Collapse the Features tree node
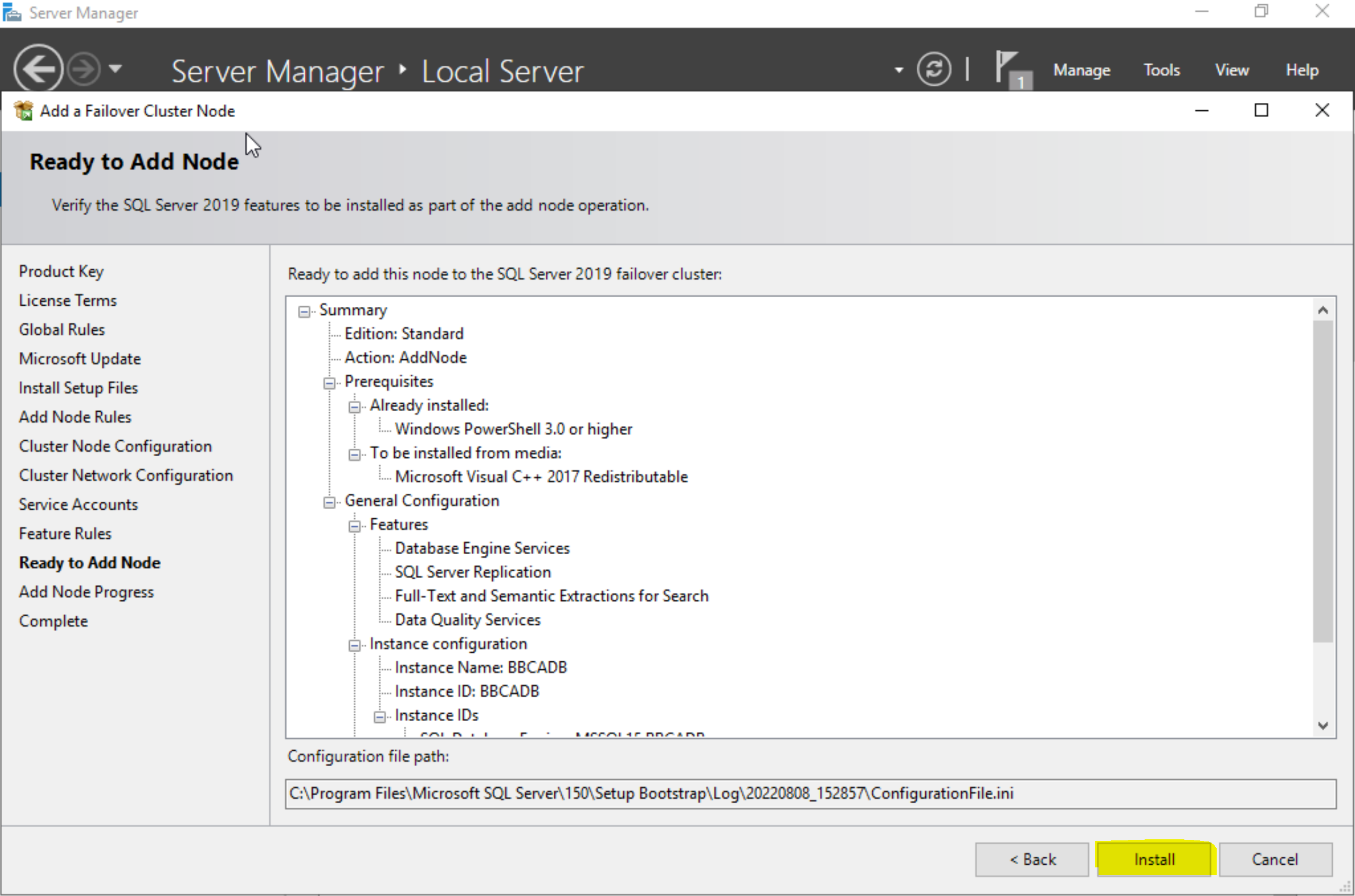Screen dimensions: 1355x896 pos(355,526)
